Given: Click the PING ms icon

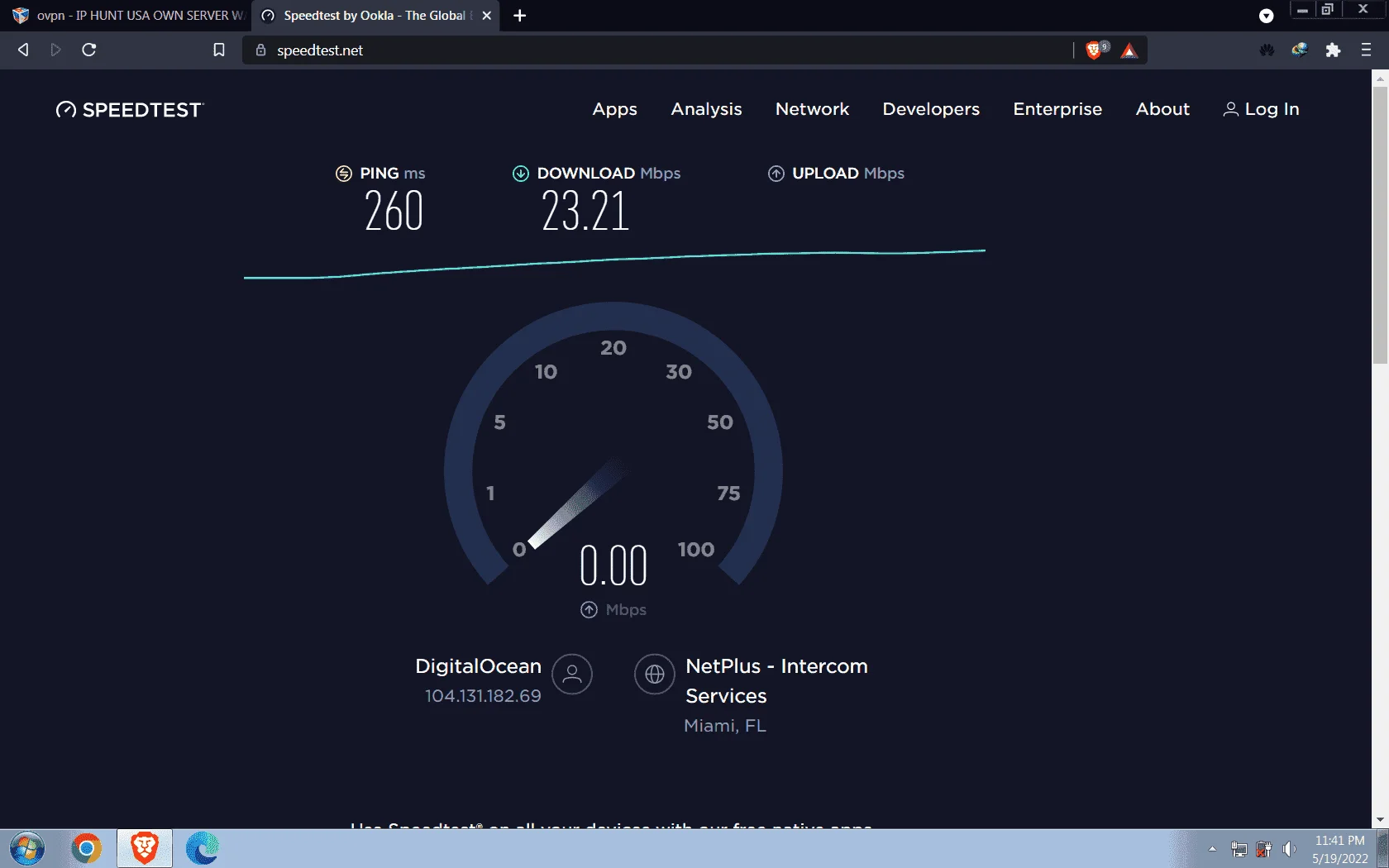Looking at the screenshot, I should [x=344, y=174].
